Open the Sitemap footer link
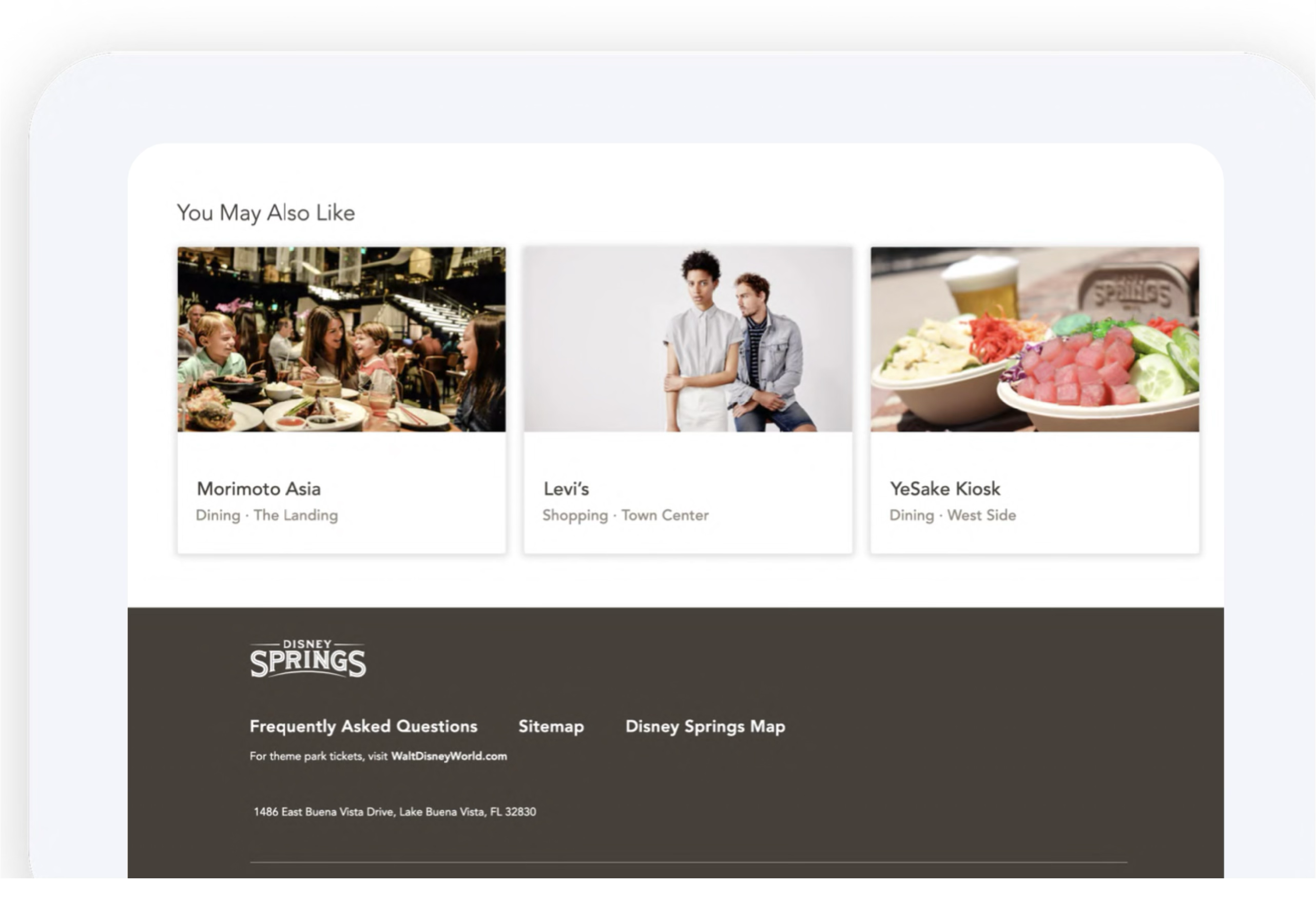The image size is (1316, 905). pyautogui.click(x=551, y=726)
